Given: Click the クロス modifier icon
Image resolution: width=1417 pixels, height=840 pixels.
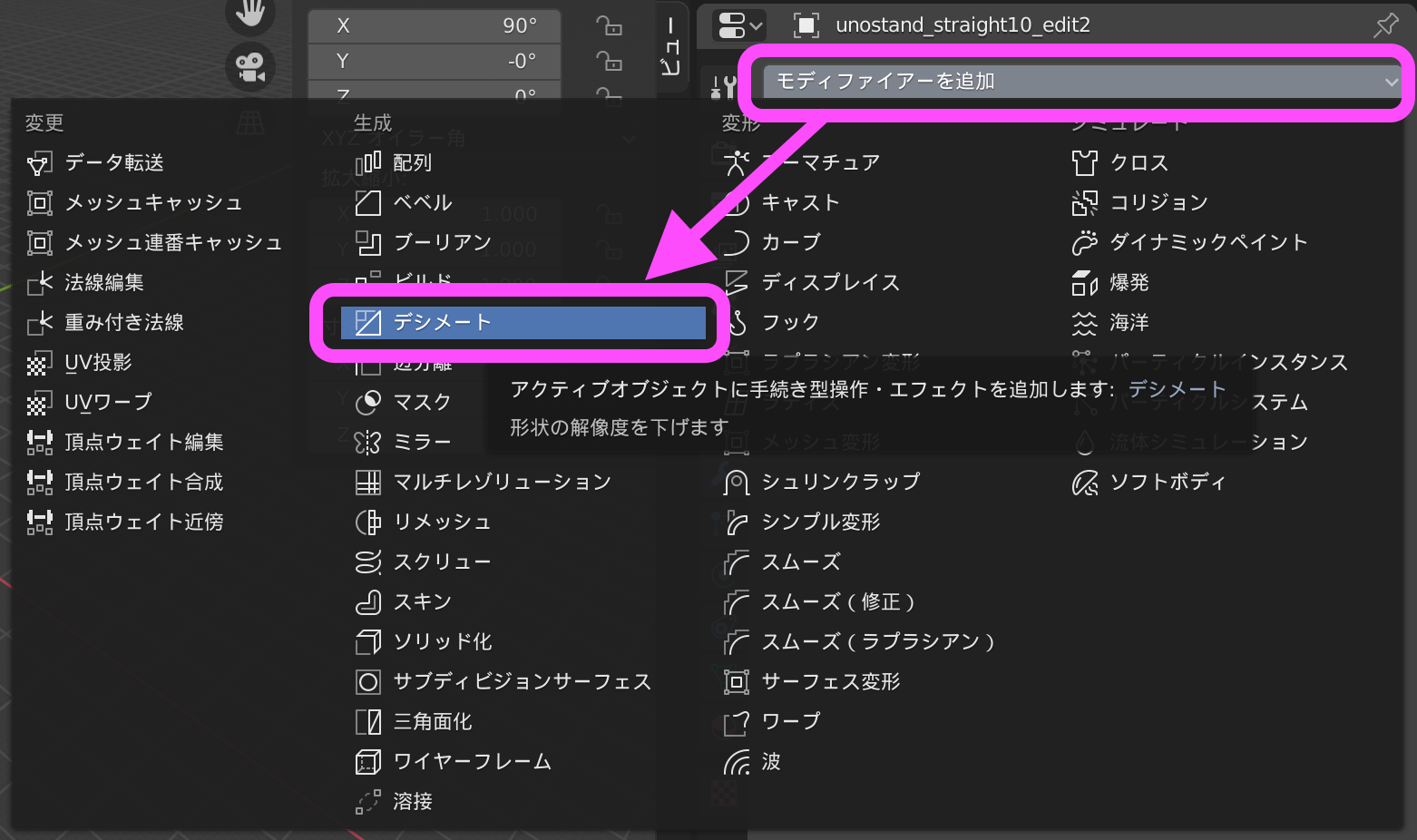Looking at the screenshot, I should point(1083,163).
